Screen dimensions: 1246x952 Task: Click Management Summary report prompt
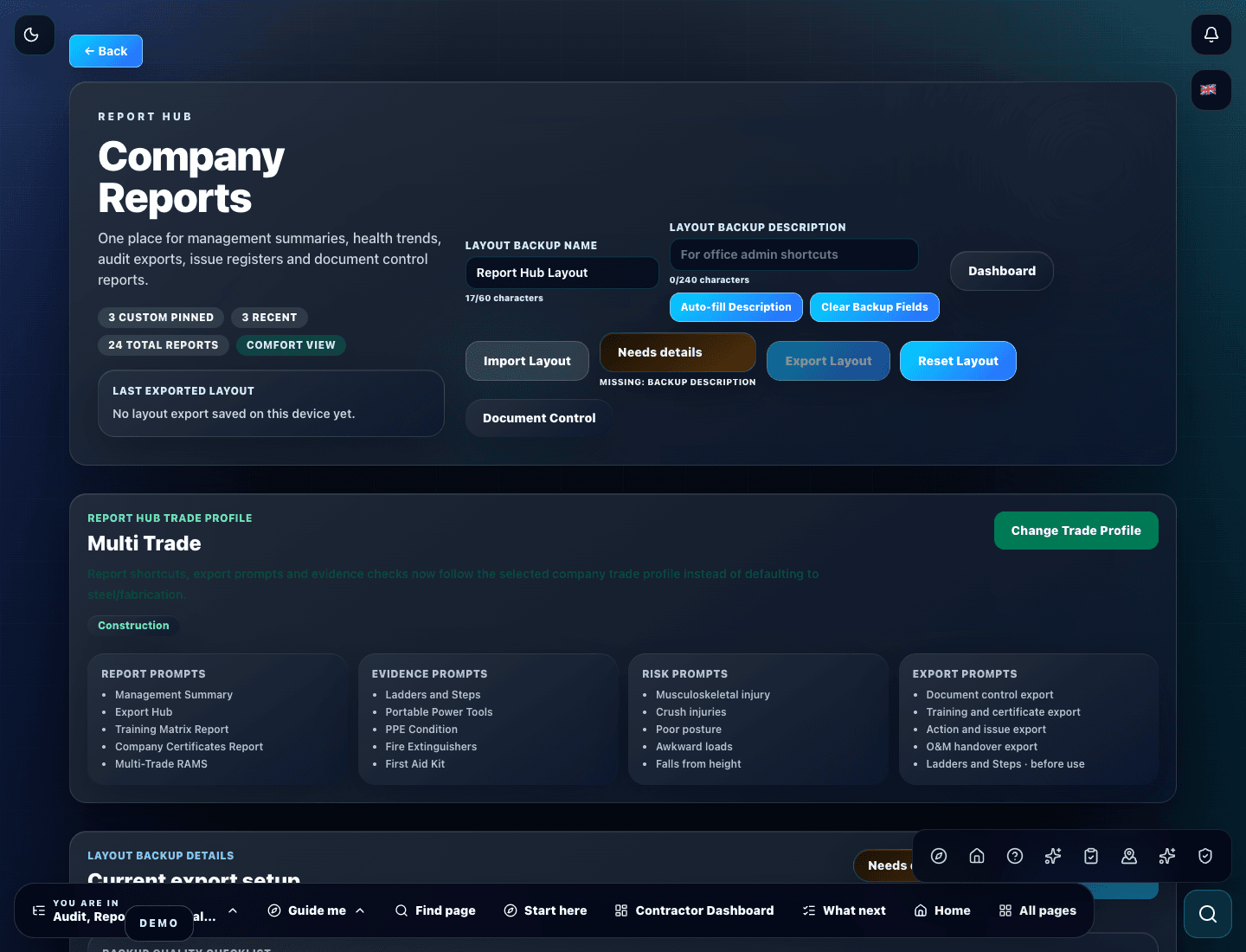(174, 695)
